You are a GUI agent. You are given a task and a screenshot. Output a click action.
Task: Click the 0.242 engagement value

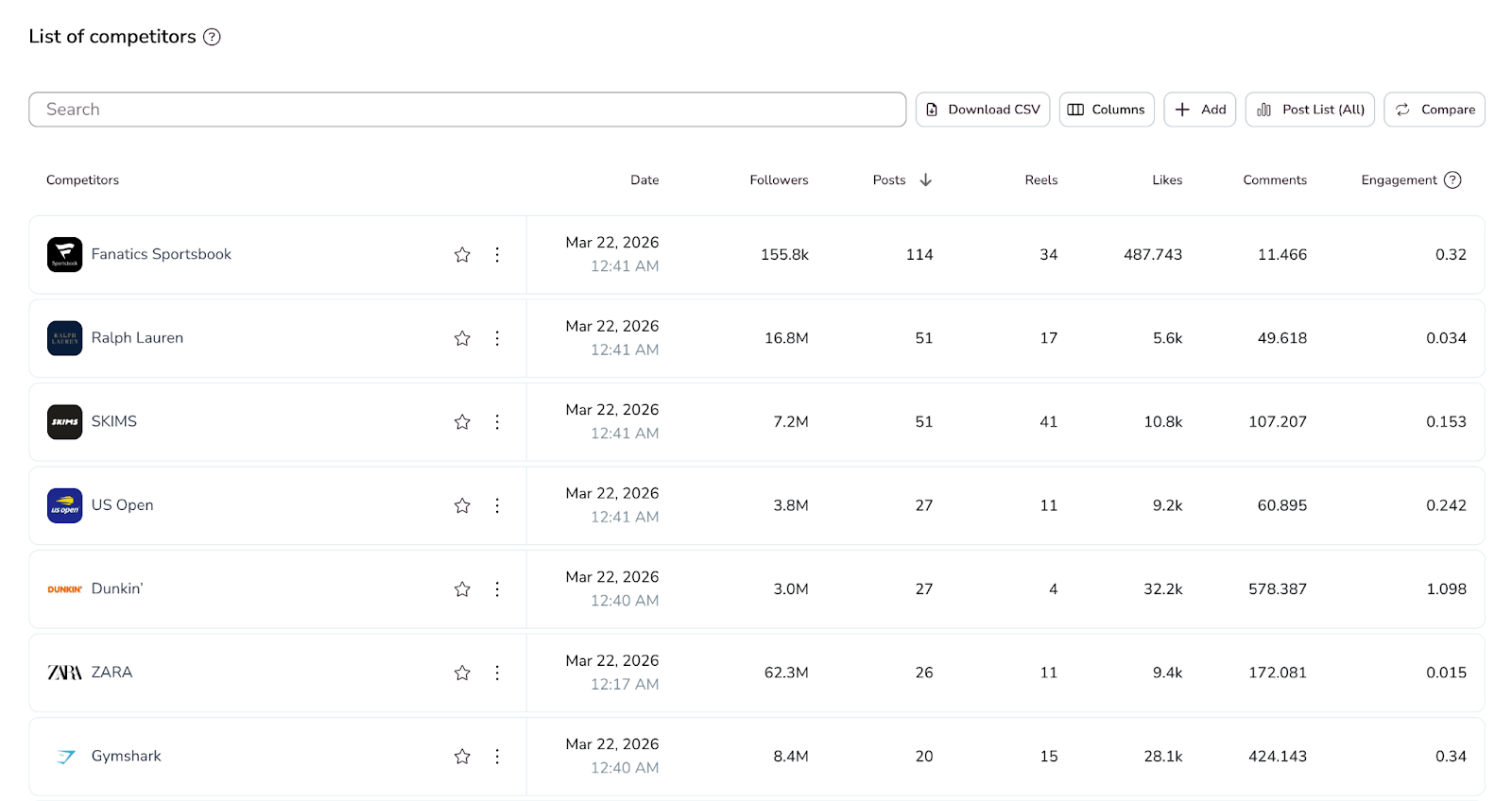[1447, 505]
